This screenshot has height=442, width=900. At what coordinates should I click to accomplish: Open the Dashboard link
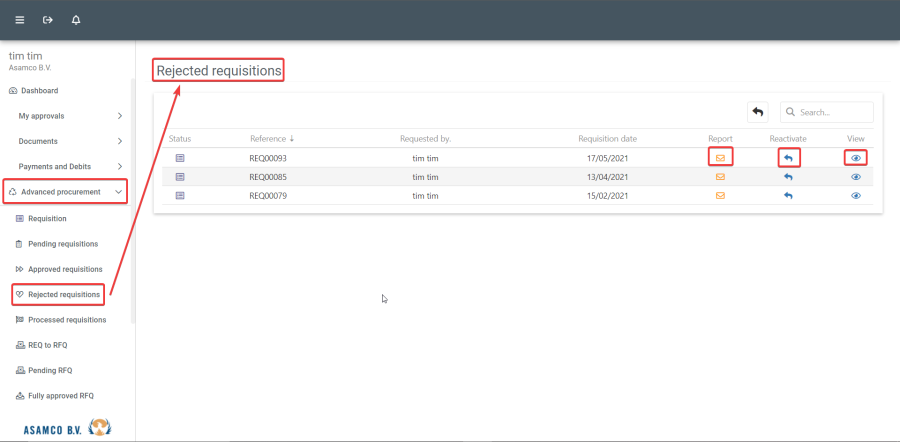[x=39, y=91]
